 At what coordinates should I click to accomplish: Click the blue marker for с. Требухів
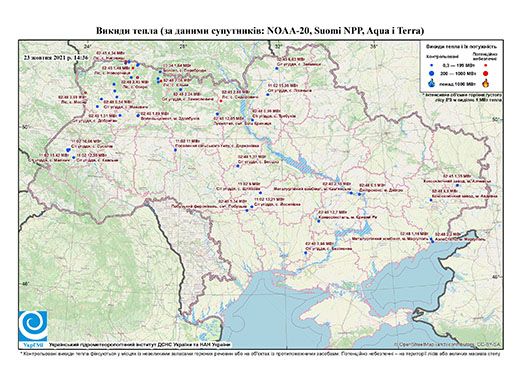tap(252, 120)
